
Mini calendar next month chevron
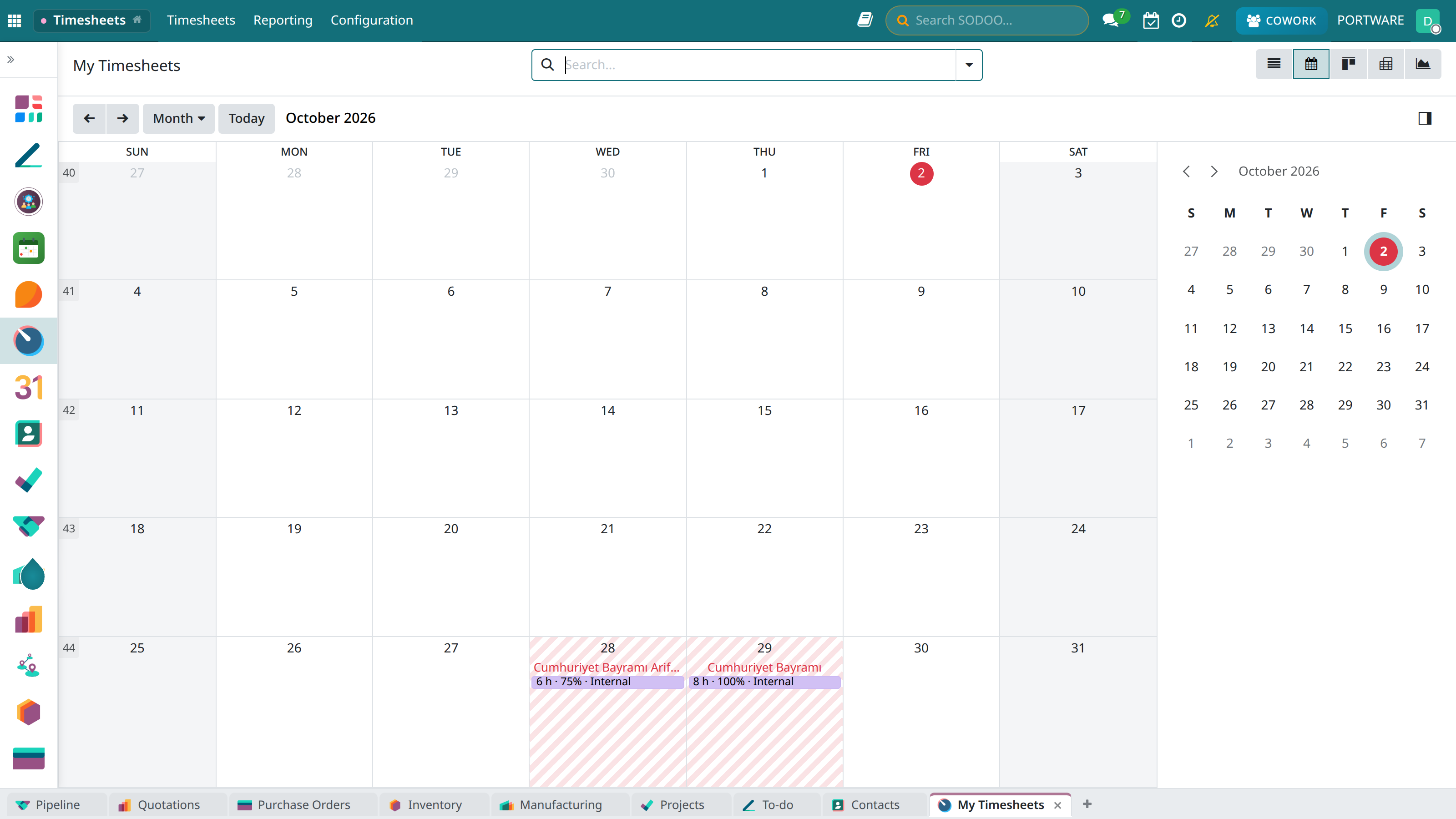(1213, 171)
